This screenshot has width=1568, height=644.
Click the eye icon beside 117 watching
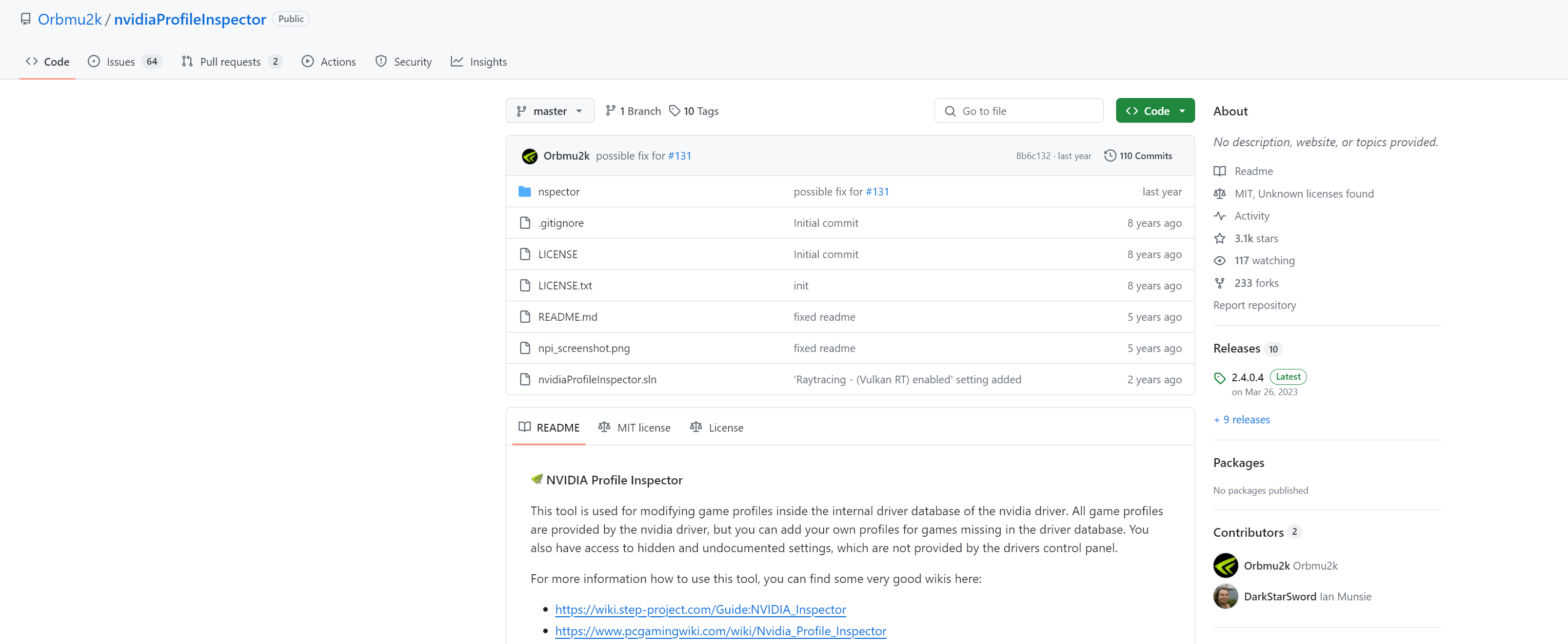click(1219, 261)
